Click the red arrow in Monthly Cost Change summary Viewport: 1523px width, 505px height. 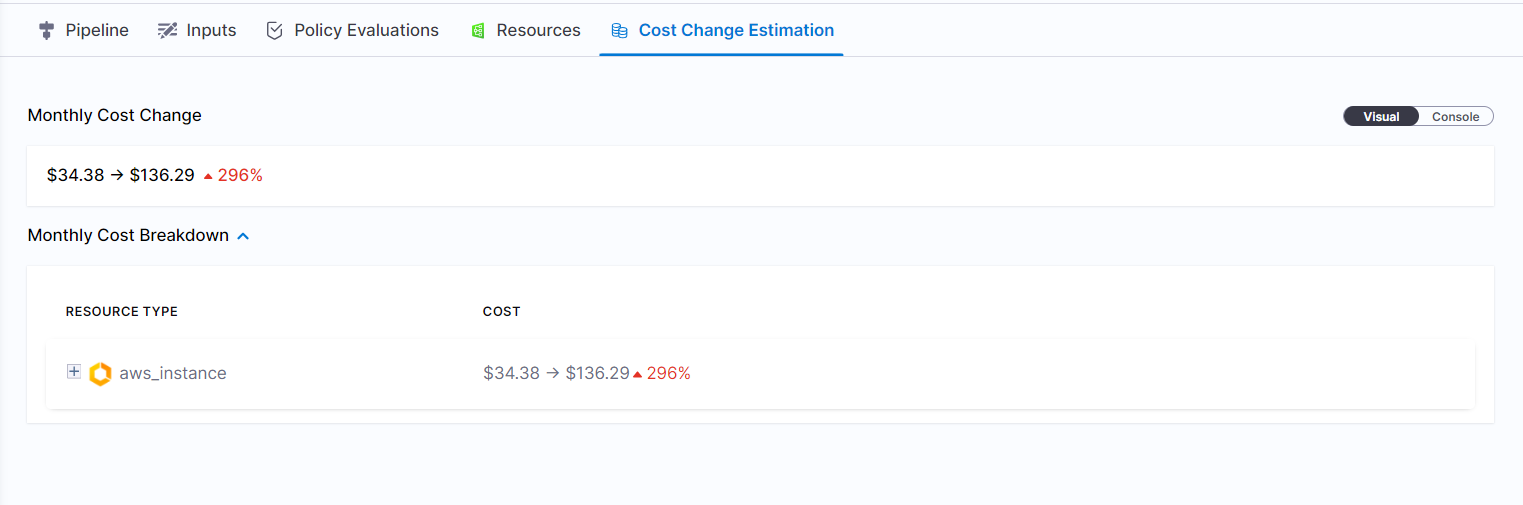click(x=208, y=176)
